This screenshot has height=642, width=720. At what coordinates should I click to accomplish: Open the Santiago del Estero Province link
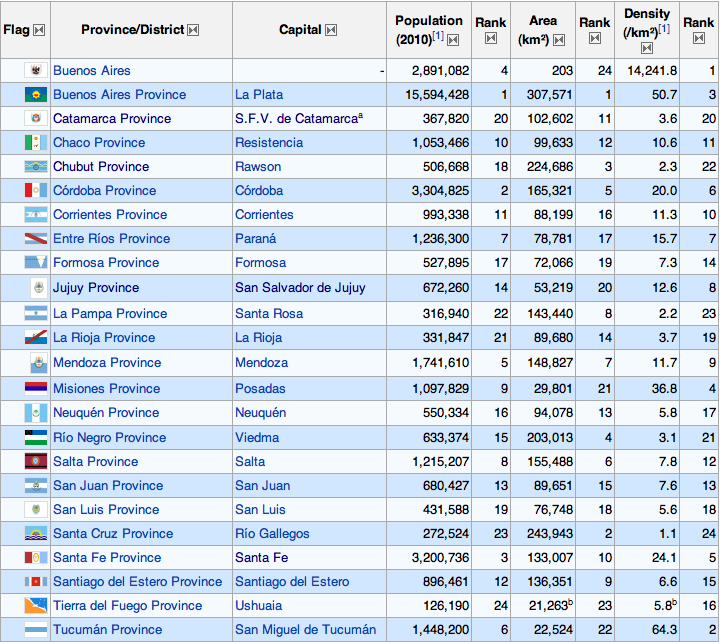point(138,581)
